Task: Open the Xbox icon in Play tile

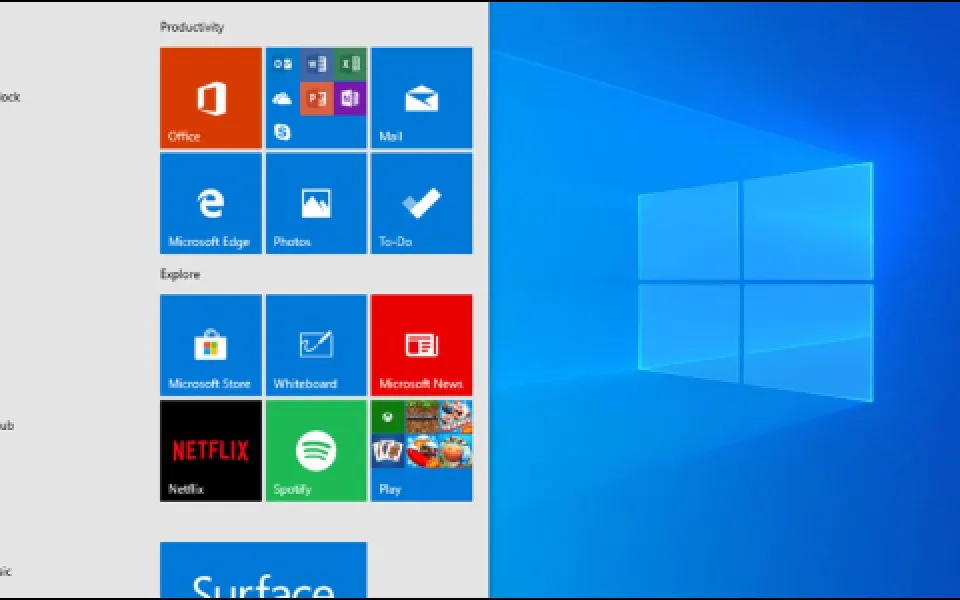Action: (x=388, y=417)
